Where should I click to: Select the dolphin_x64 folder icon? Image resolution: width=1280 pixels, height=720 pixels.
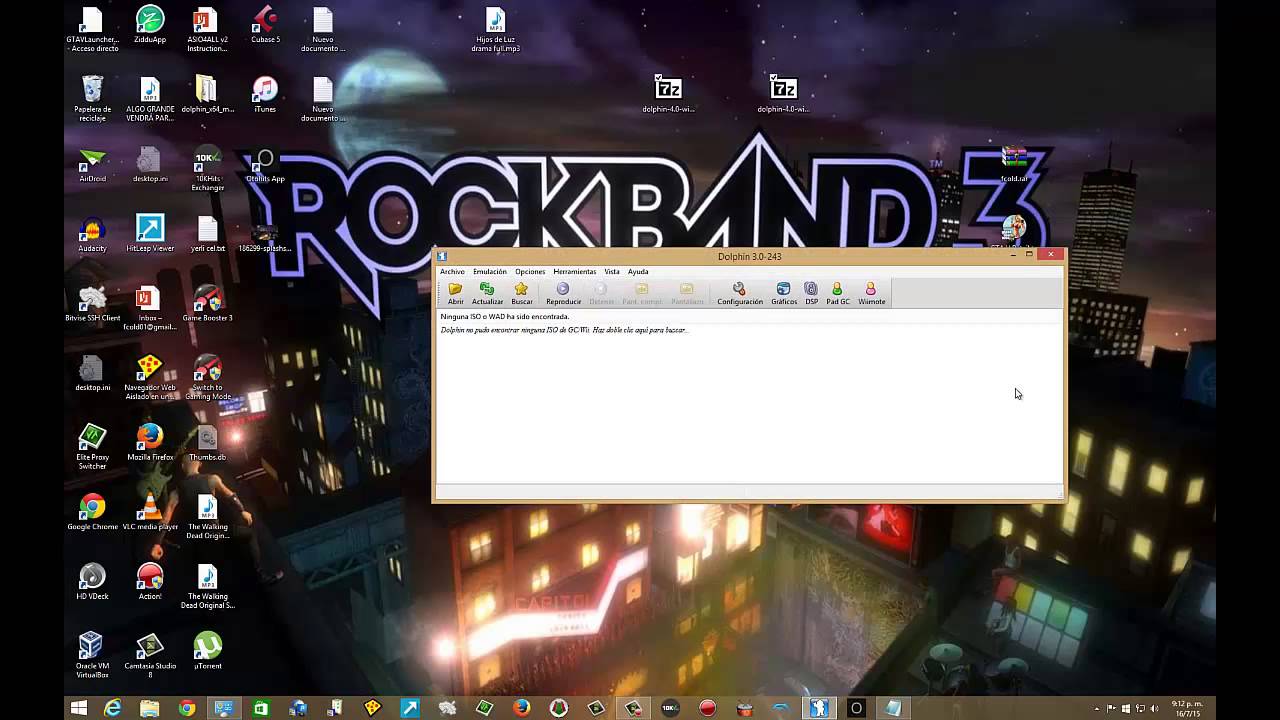pos(207,95)
